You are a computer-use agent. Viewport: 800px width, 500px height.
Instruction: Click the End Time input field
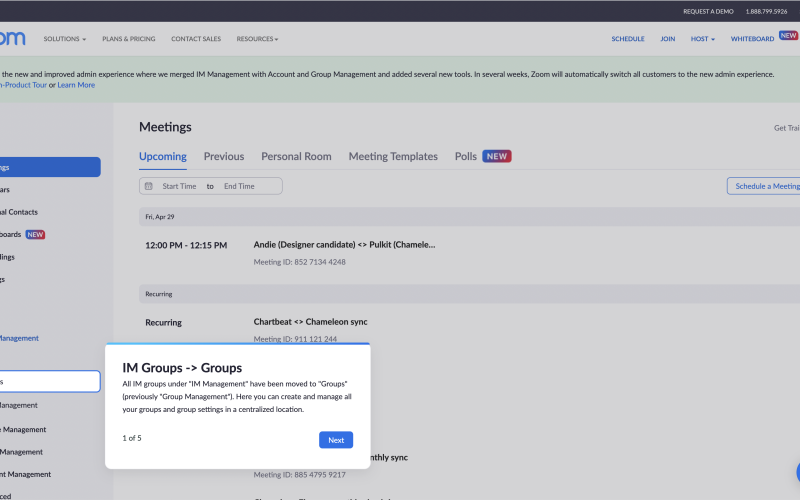239,186
